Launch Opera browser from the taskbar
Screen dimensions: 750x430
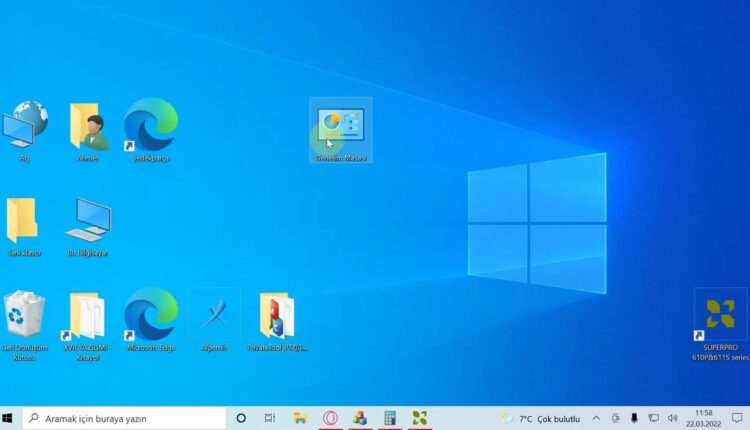[330, 418]
